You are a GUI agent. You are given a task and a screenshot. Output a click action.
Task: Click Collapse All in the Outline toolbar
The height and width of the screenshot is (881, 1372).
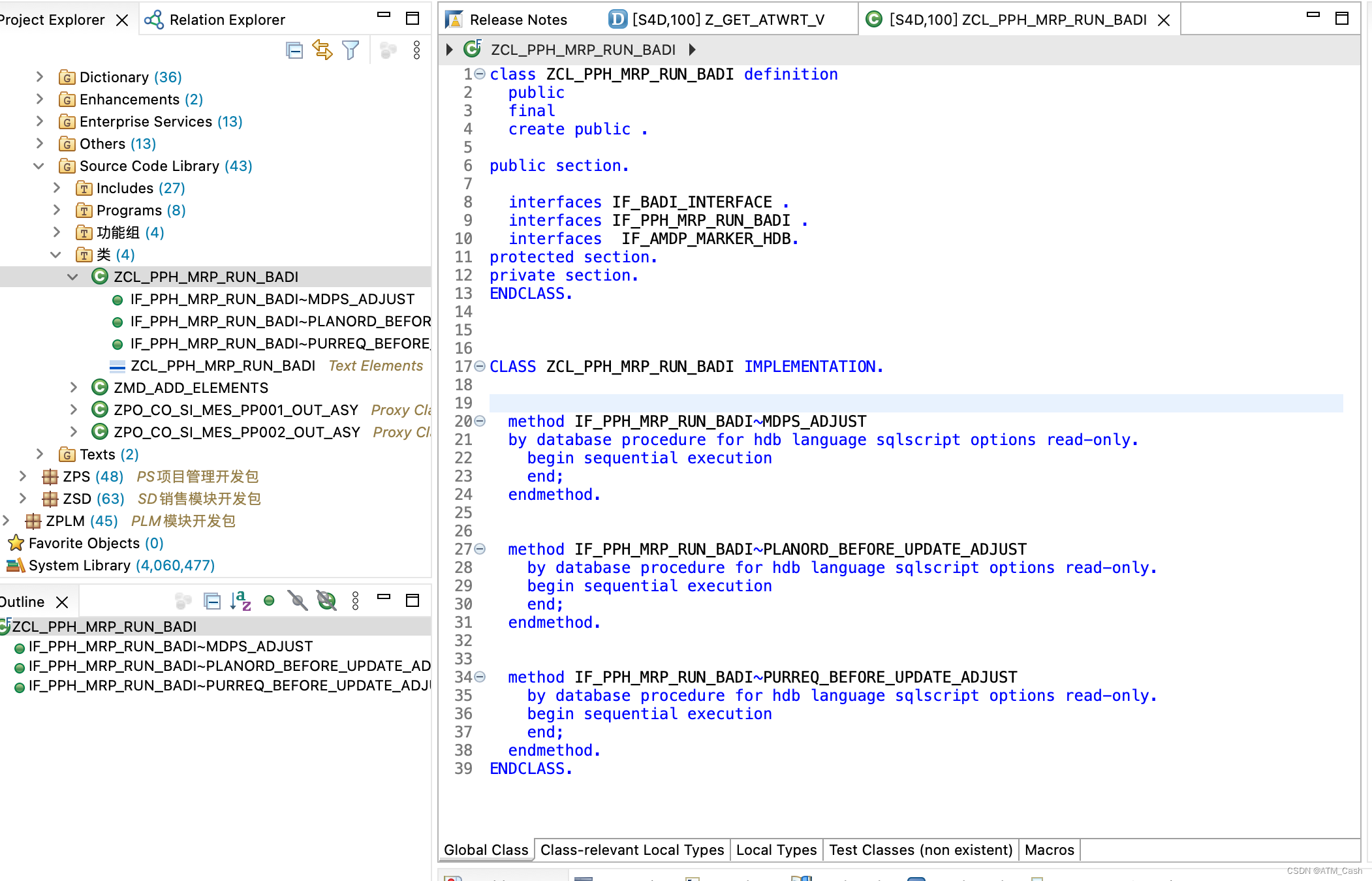point(211,600)
